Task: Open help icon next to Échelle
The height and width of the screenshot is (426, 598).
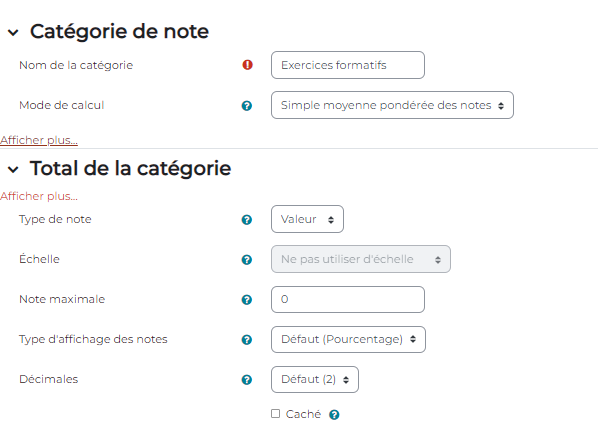Action: 247,260
